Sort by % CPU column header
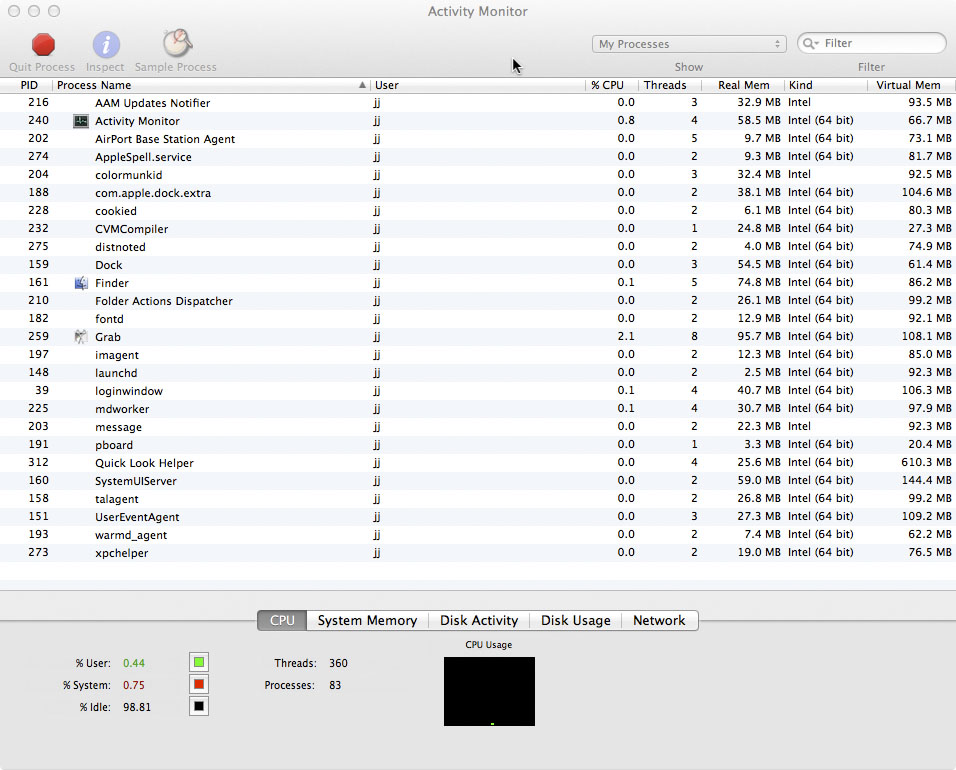The width and height of the screenshot is (956, 770). tap(607, 85)
